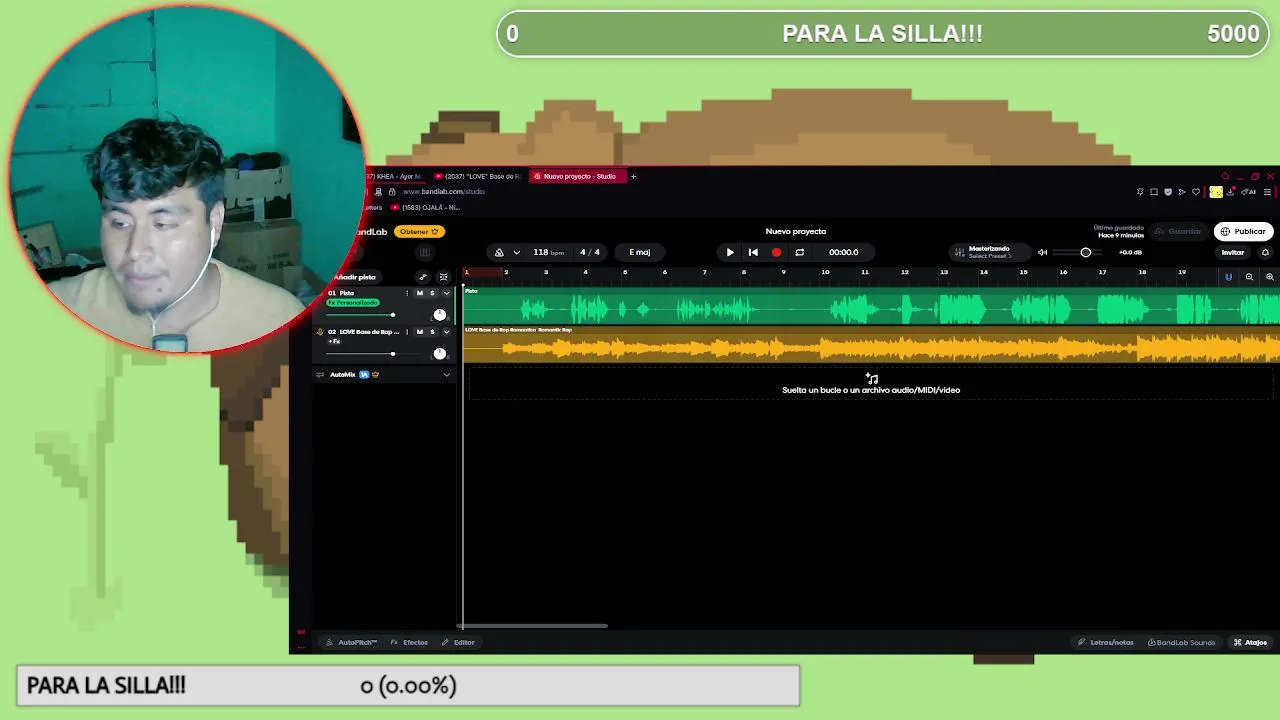Adjust track 01 Pista volume slider
Viewport: 1280px width, 720px height.
(393, 315)
